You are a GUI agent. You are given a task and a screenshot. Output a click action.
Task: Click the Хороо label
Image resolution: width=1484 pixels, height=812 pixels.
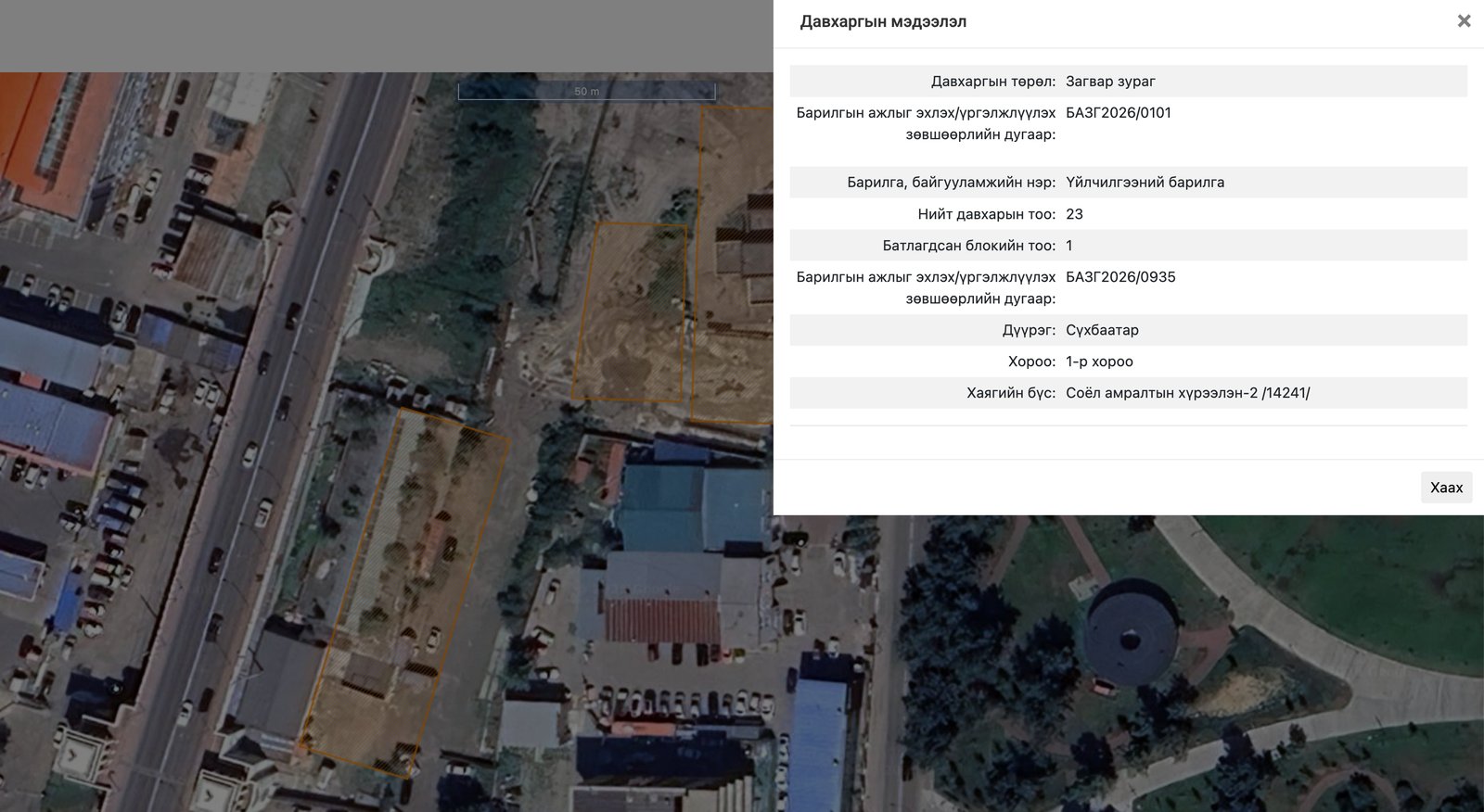(x=1031, y=362)
